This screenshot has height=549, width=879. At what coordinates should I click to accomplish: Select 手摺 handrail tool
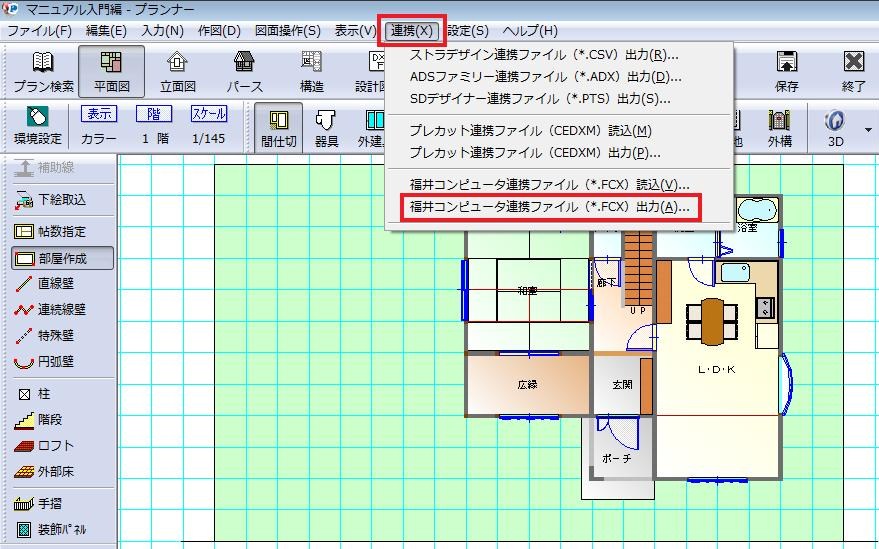(x=39, y=504)
